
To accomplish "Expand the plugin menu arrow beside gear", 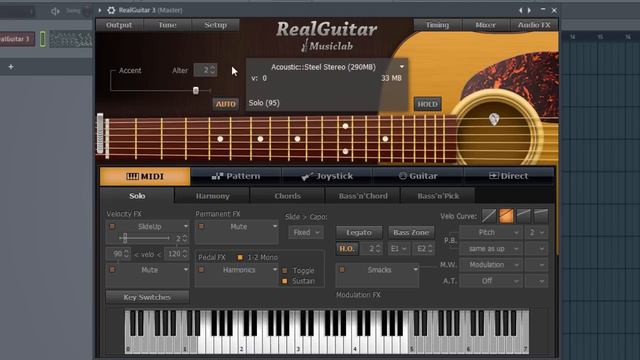I will tap(100, 10).
